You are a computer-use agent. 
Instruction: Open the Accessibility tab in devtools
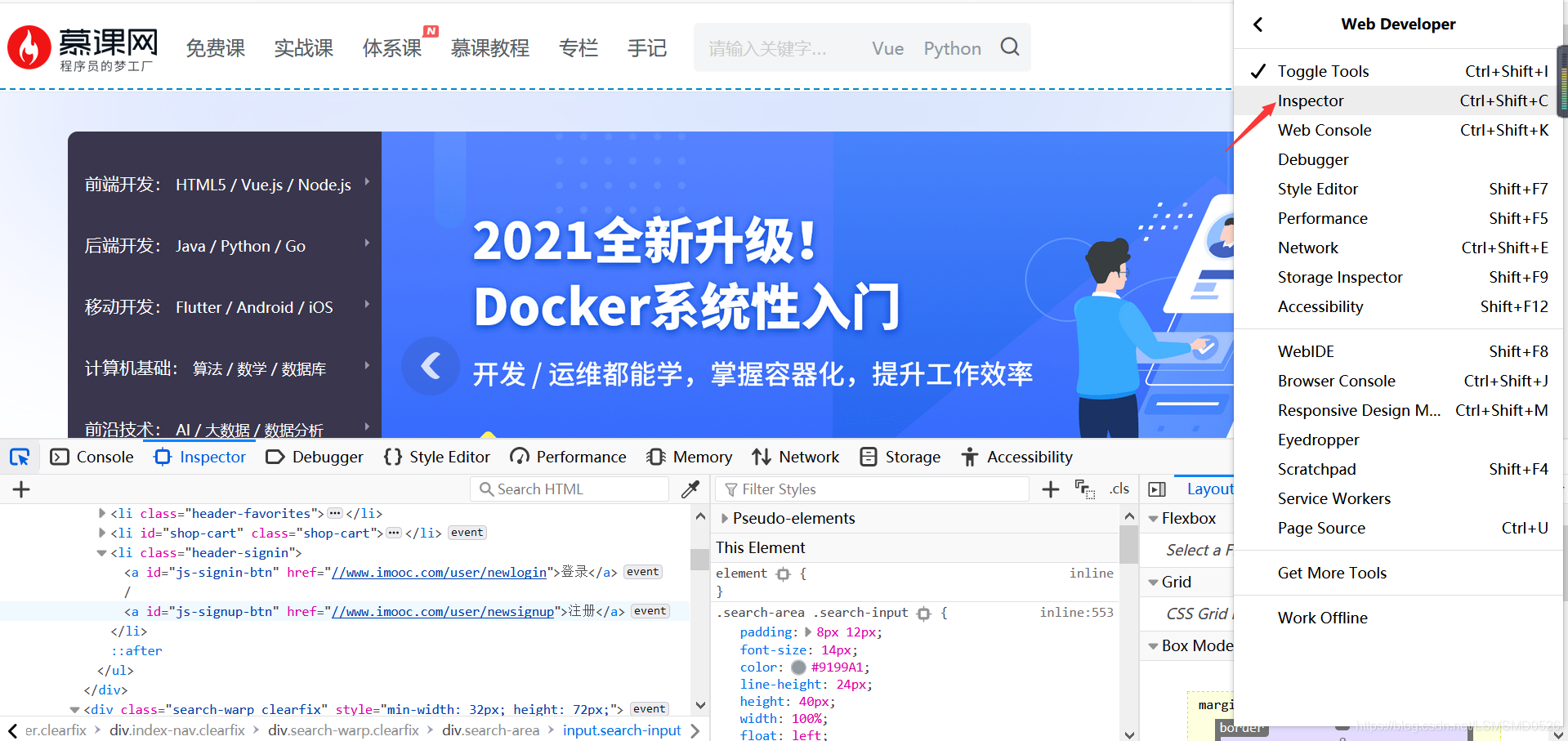1016,457
